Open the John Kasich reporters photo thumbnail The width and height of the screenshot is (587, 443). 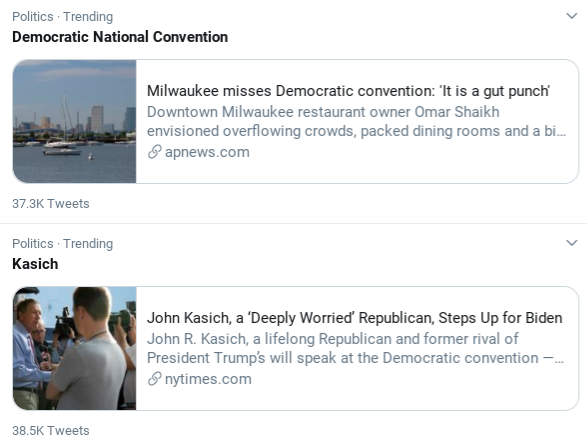point(74,348)
